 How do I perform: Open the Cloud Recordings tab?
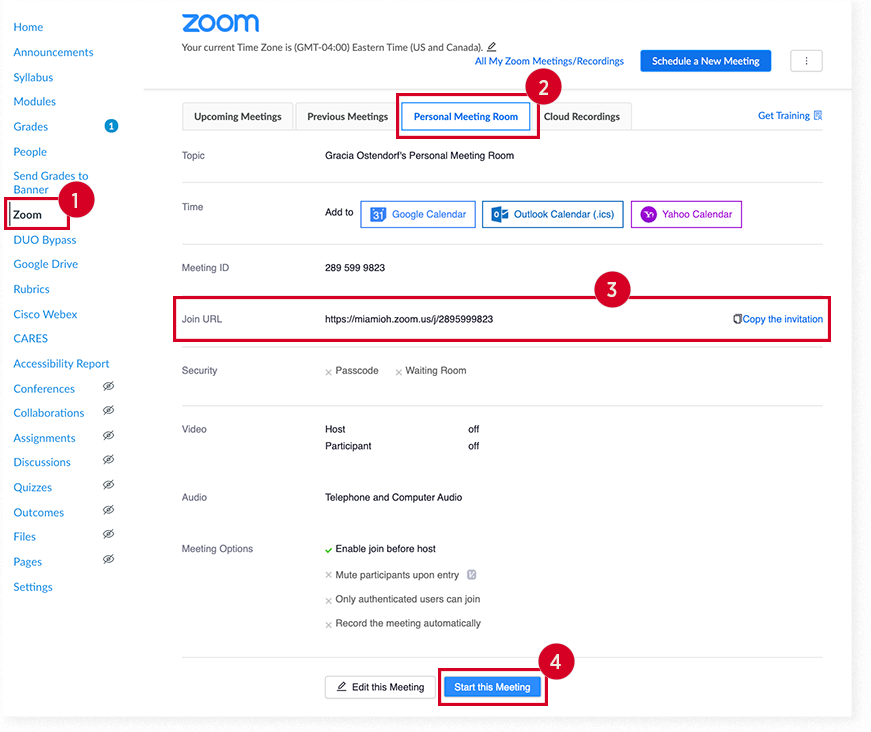pyautogui.click(x=582, y=117)
